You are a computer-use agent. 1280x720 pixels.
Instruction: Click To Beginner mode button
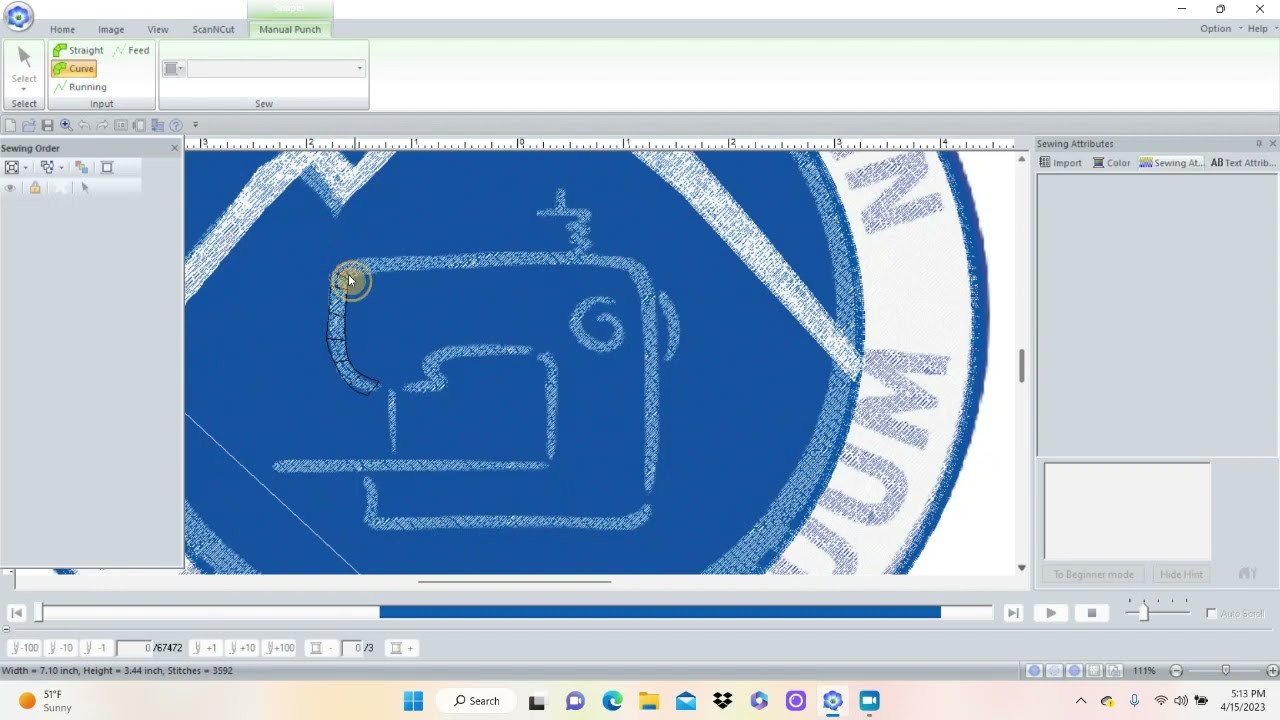(1093, 574)
